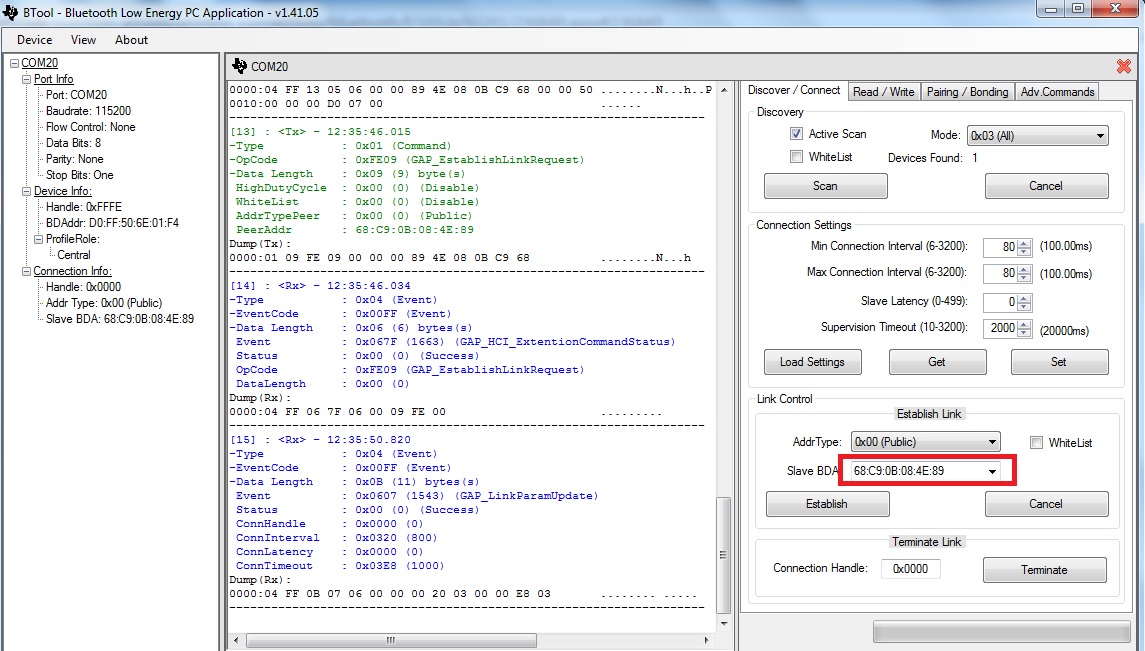Click the Set connection settings button
Screen dimensions: 1145x651
point(1059,362)
